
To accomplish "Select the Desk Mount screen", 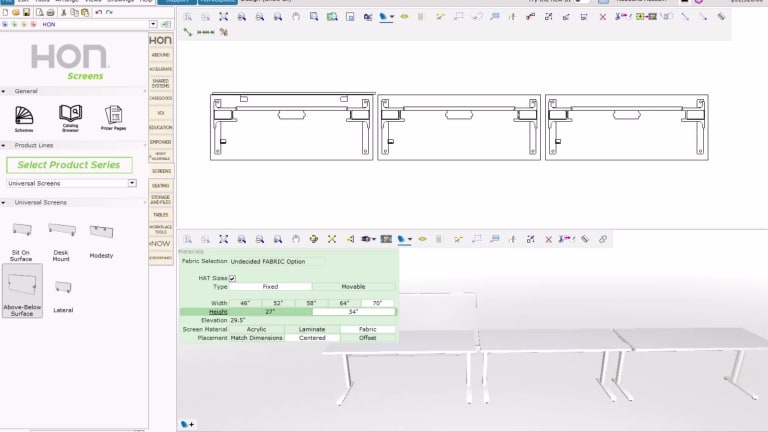I will [x=62, y=241].
